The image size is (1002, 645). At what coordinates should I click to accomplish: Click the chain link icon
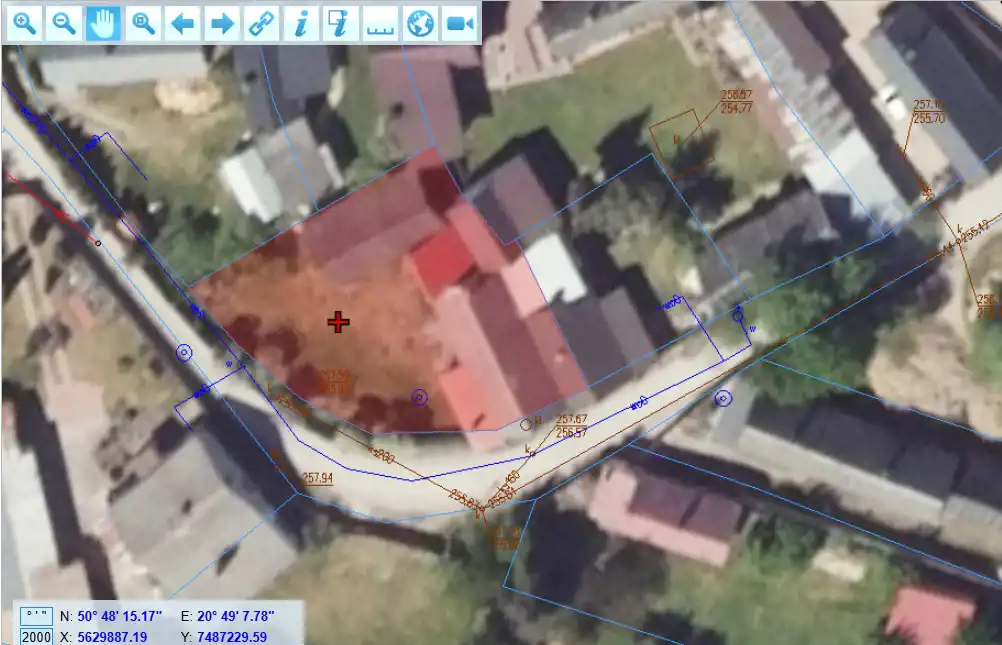click(262, 24)
